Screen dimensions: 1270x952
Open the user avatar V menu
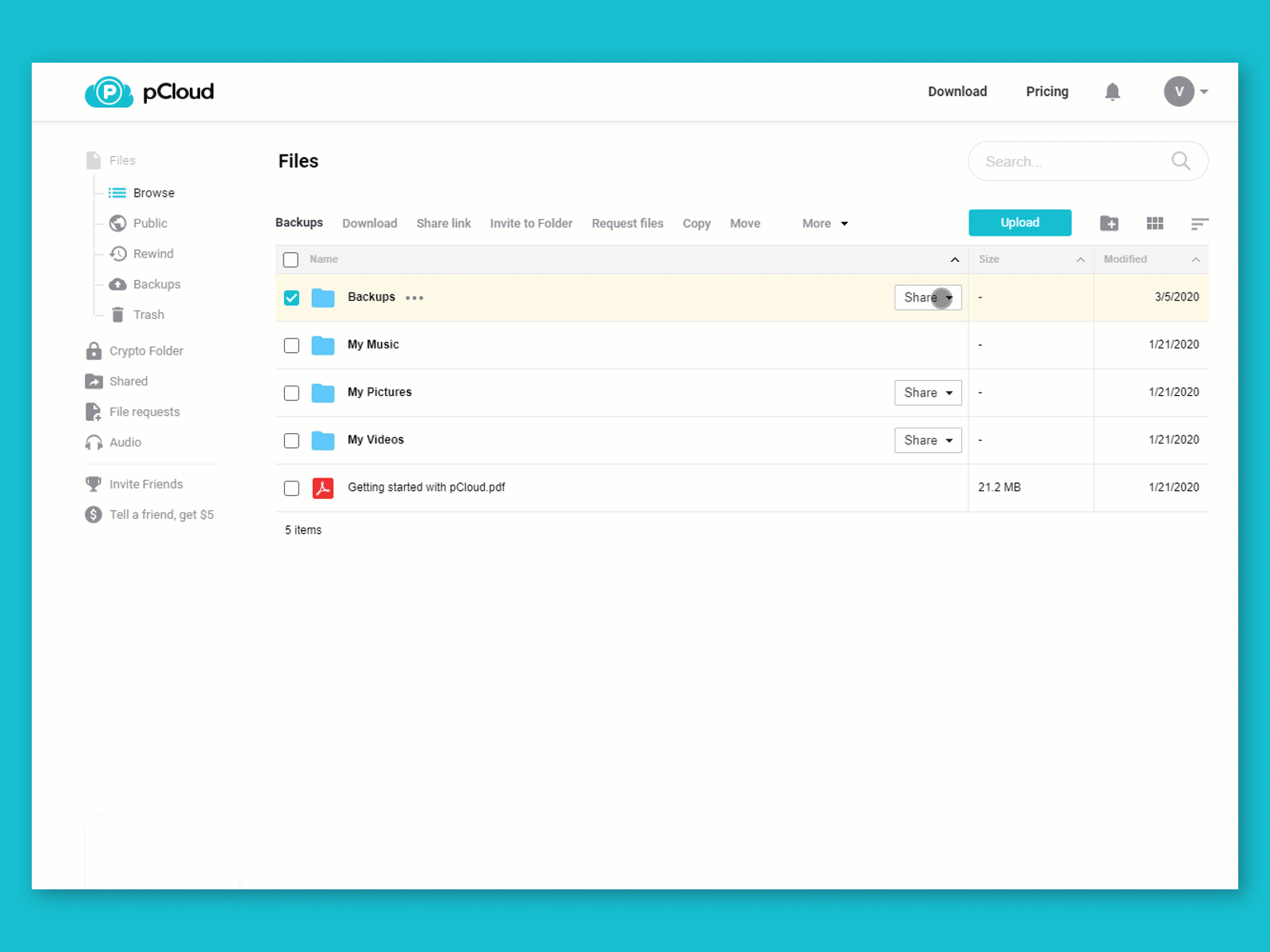[x=1179, y=91]
